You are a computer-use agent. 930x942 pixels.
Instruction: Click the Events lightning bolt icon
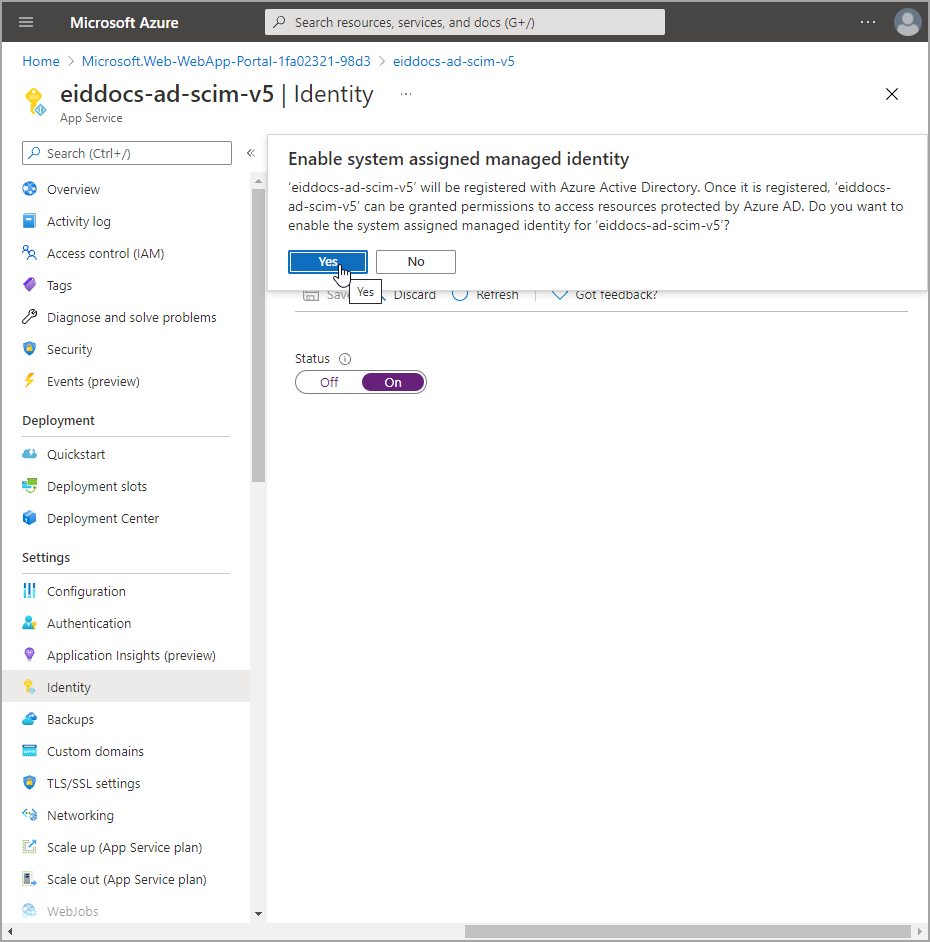(x=29, y=381)
